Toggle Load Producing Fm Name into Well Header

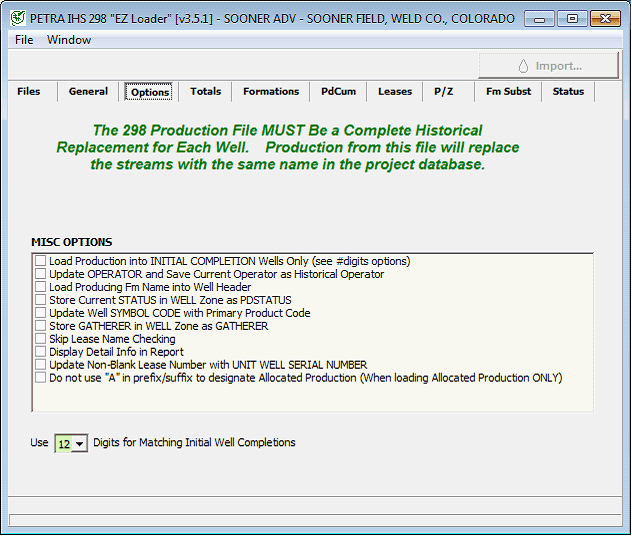(41, 287)
